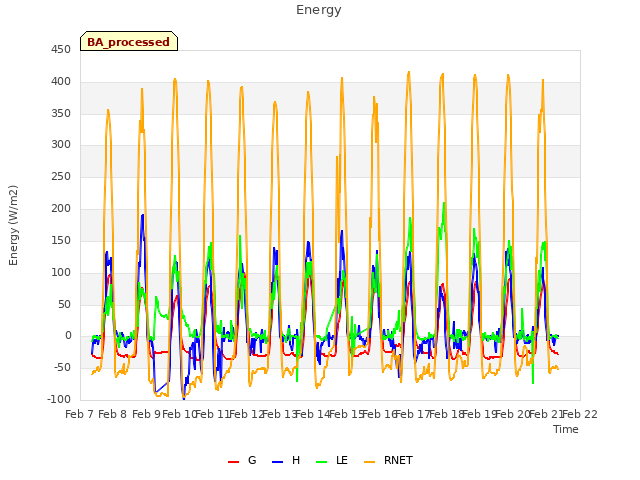
Task: Click the 400 y-axis tick label
Action: click(61, 82)
